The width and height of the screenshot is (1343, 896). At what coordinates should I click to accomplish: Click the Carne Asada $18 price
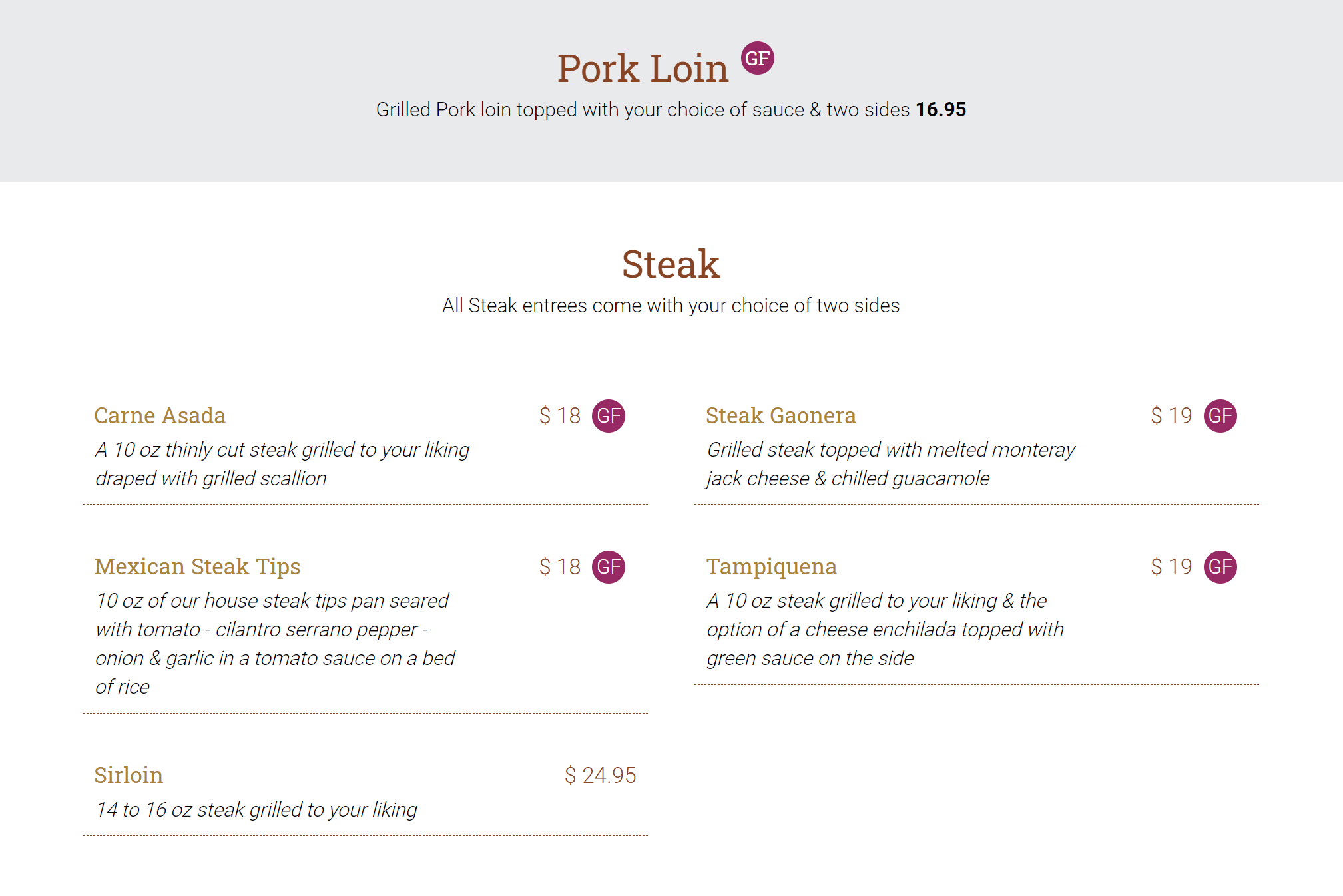click(559, 416)
